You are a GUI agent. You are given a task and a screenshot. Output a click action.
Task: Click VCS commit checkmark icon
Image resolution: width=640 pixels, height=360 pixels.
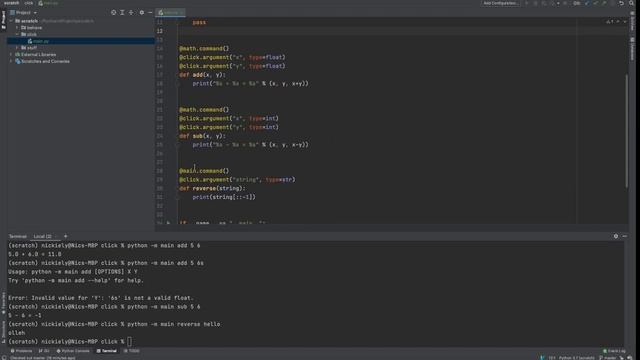tap(596, 3)
